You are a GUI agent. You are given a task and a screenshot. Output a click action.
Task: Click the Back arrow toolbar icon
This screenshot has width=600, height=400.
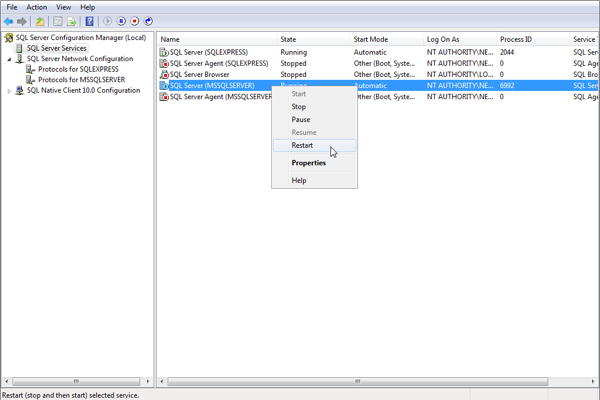(x=8, y=21)
